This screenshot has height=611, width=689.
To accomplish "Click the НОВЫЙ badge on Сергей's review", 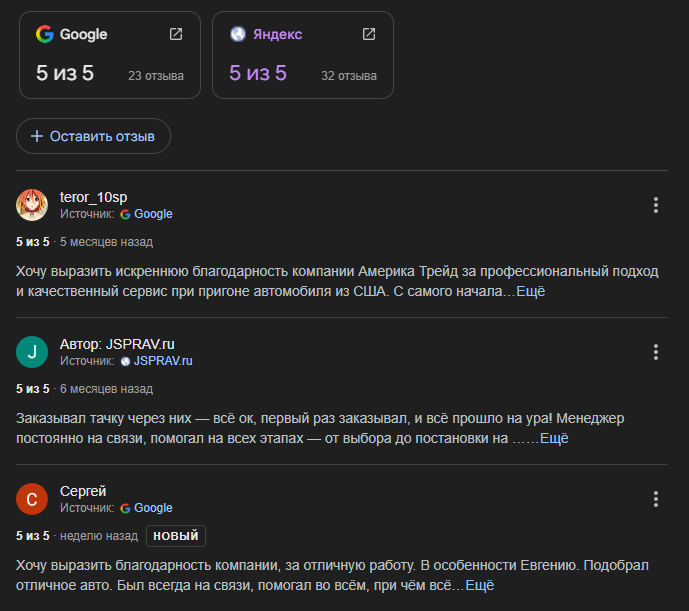I will point(176,536).
